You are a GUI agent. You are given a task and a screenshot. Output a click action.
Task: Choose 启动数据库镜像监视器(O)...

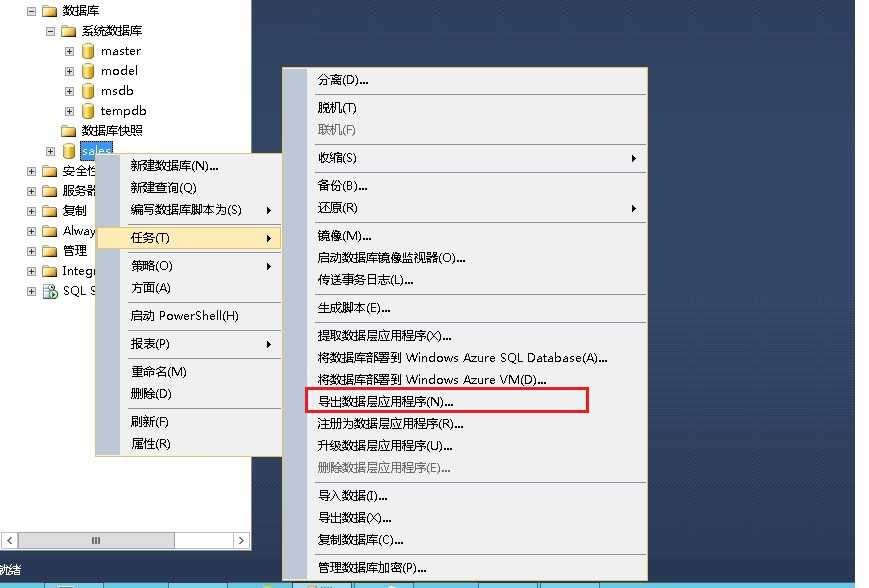coord(464,258)
